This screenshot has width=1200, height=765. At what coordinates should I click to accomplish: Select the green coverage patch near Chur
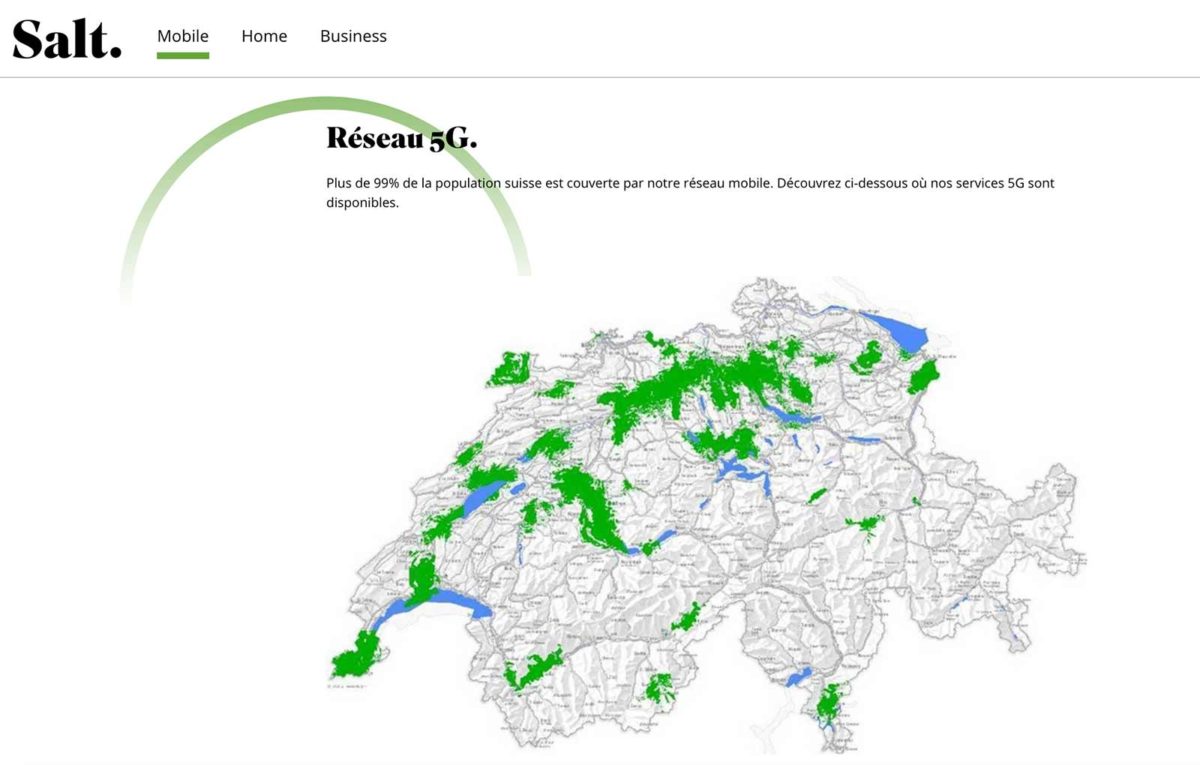(x=866, y=524)
